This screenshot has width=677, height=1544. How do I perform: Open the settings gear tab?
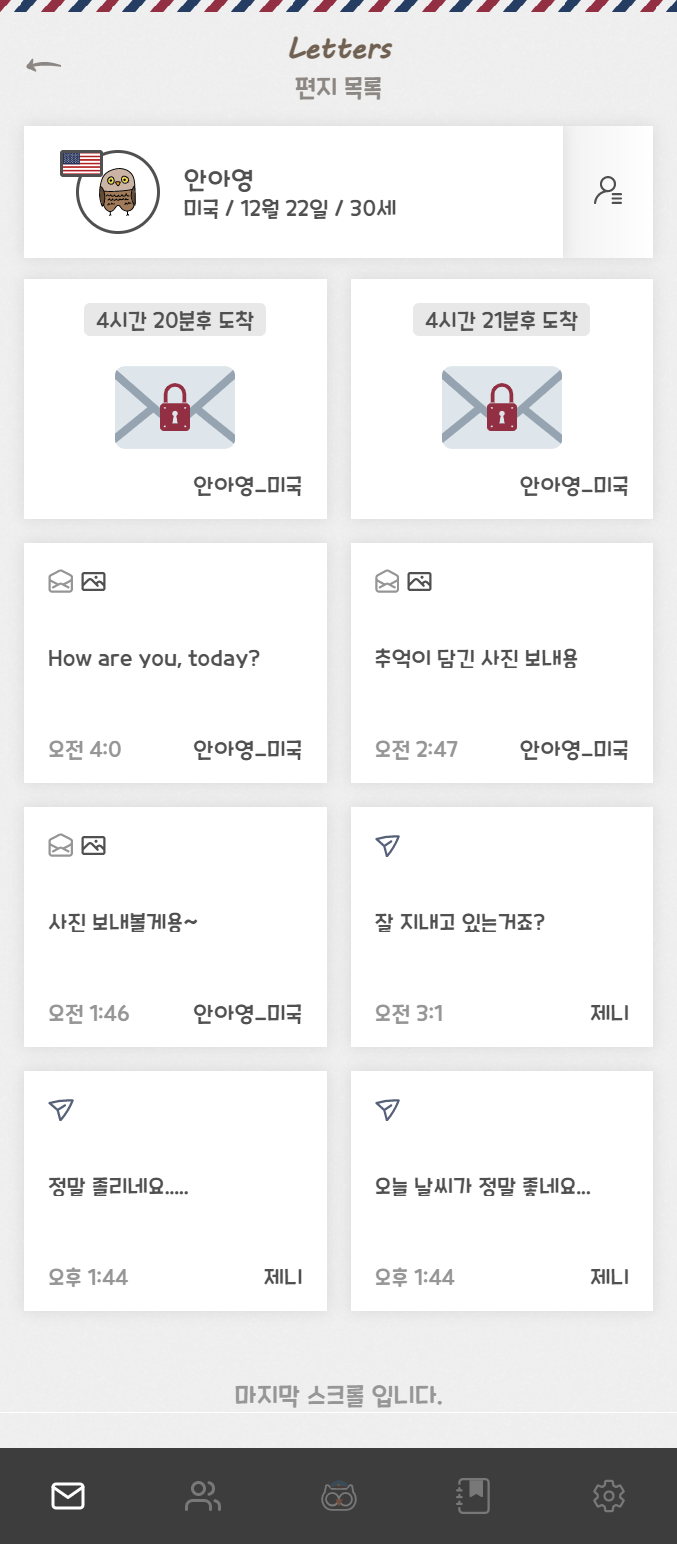(x=609, y=1496)
